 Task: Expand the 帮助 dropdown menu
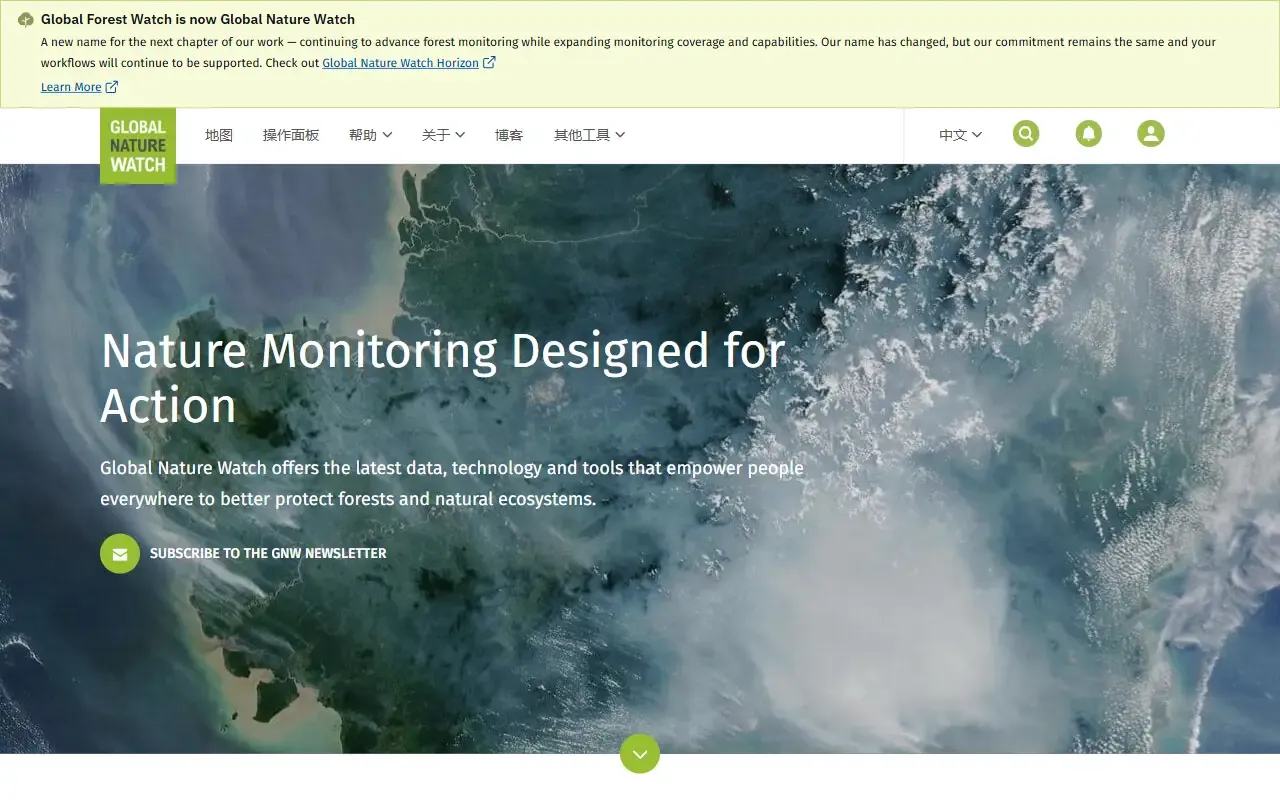[370, 135]
